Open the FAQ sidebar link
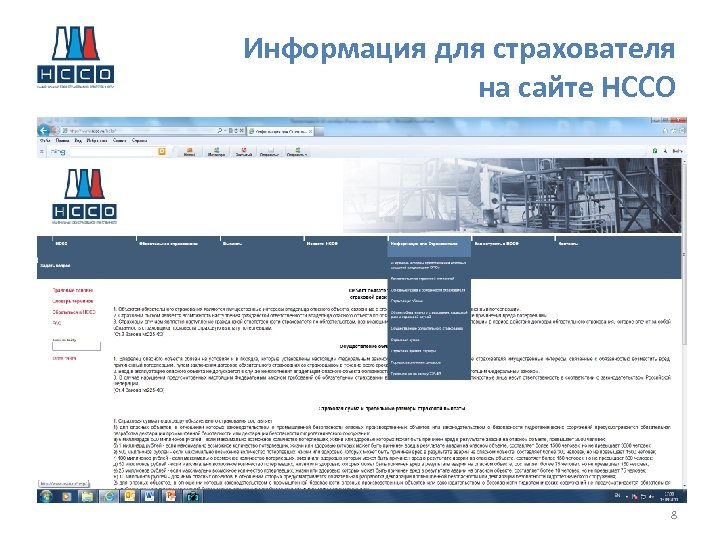 click(x=57, y=323)
